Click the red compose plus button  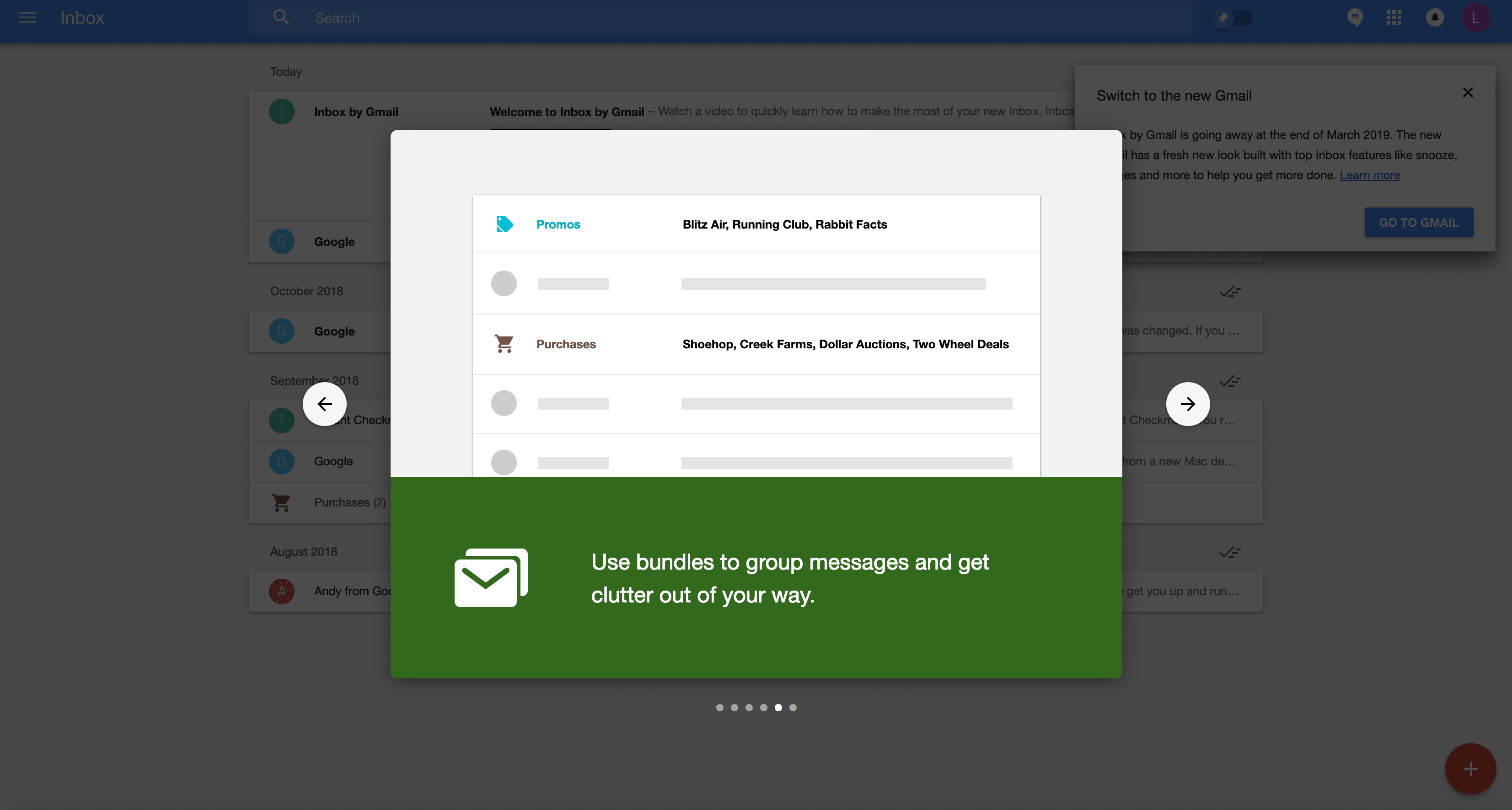pos(1470,769)
